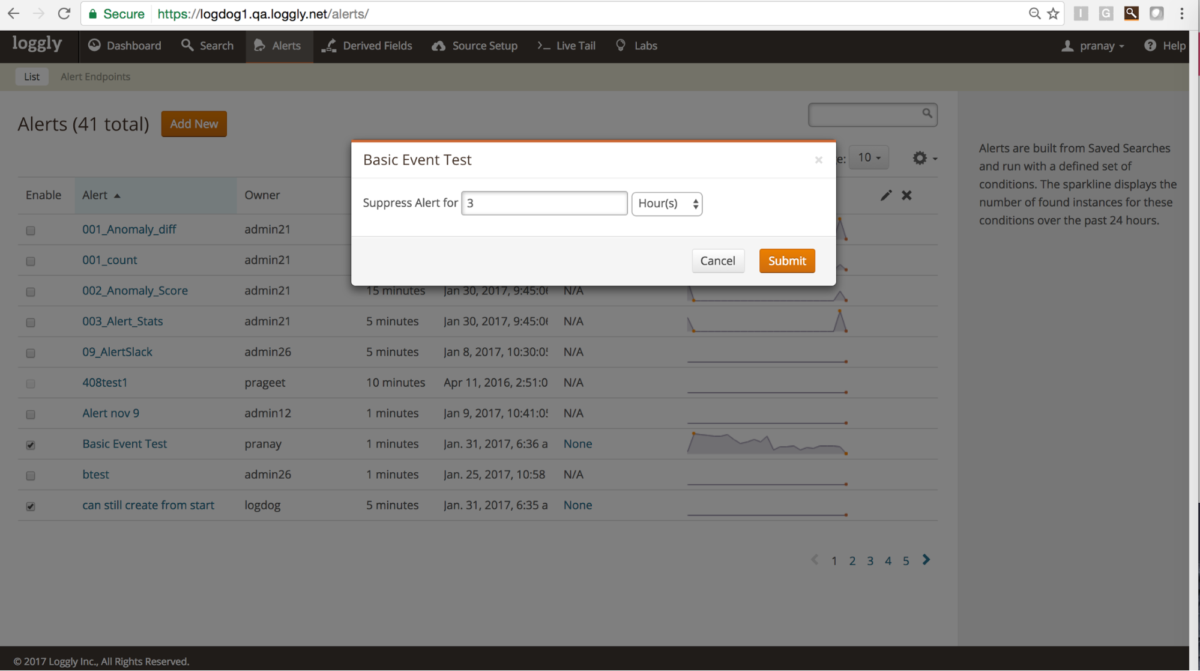Click the Source Setup cloud icon

coord(440,45)
